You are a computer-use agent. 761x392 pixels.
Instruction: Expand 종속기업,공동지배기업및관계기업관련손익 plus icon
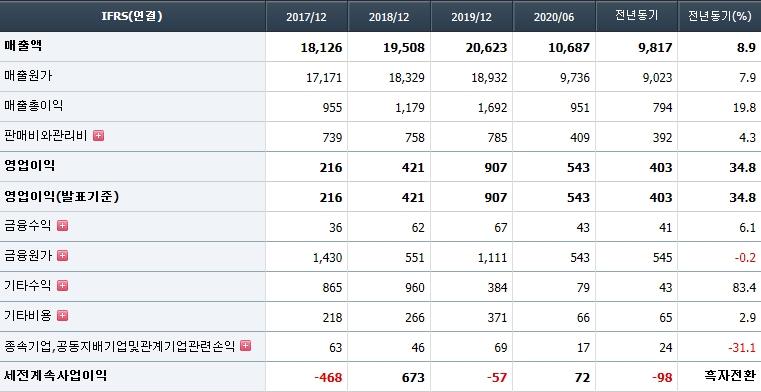pyautogui.click(x=246, y=346)
